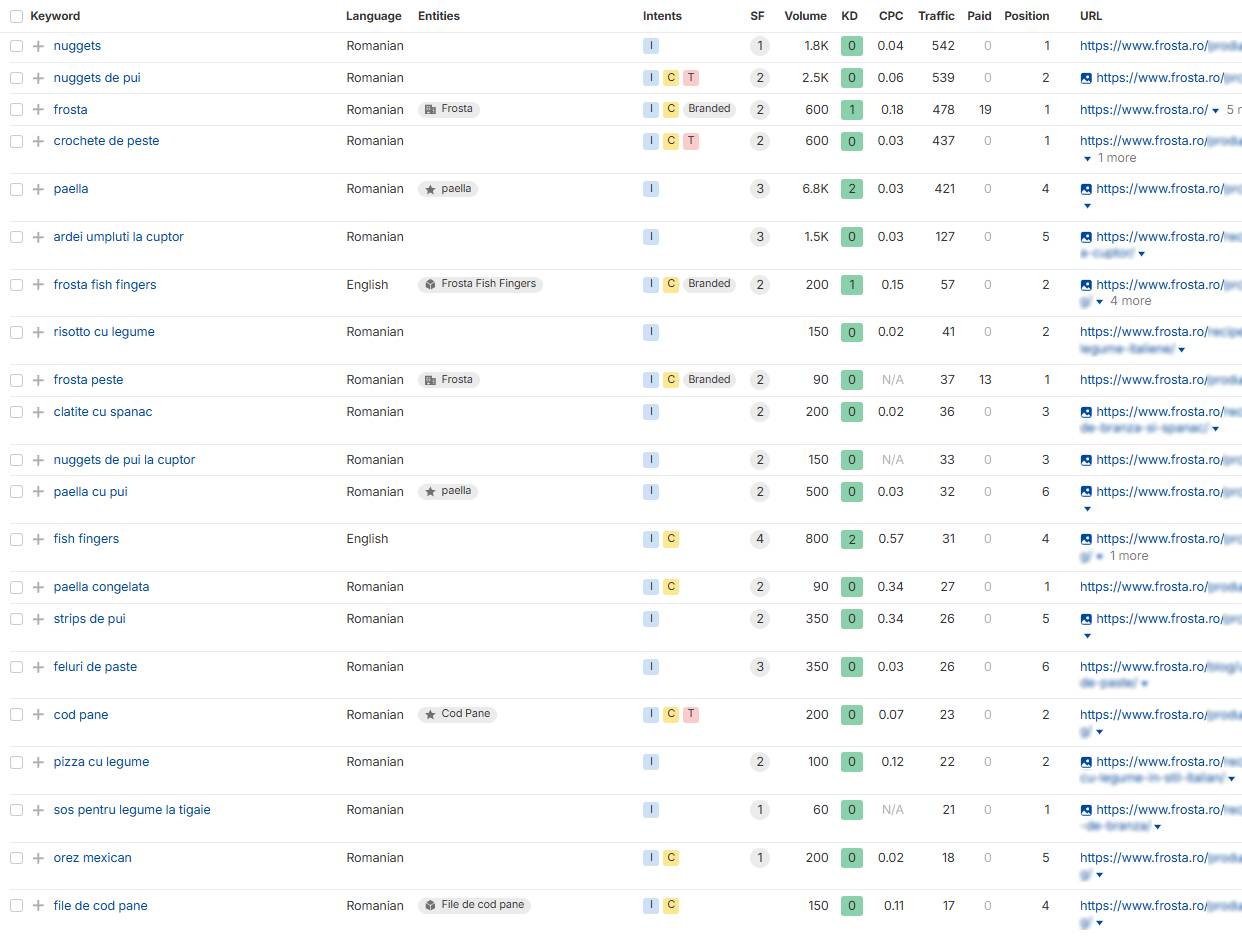Click the plus icon beside 'fish fingers'
This screenshot has height=939, width=1242.
click(38, 539)
